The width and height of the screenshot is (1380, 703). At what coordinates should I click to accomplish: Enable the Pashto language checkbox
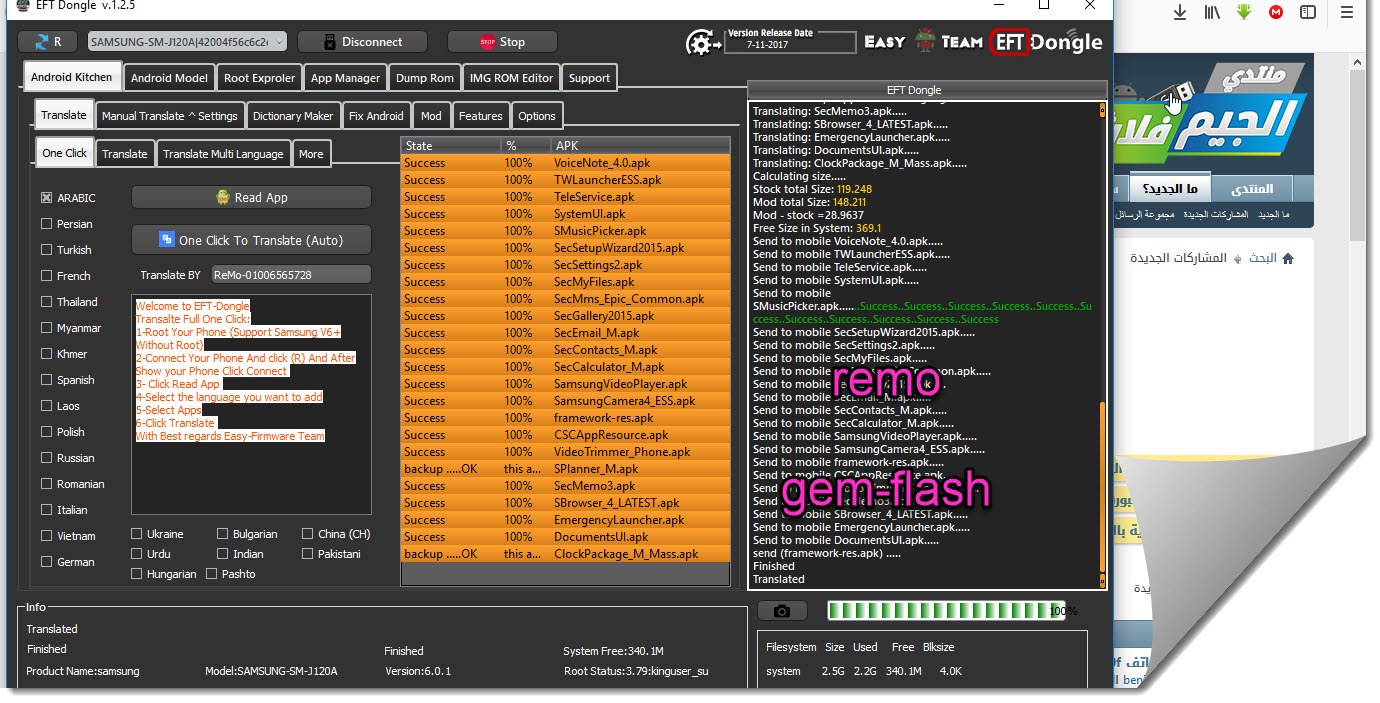pyautogui.click(x=212, y=574)
